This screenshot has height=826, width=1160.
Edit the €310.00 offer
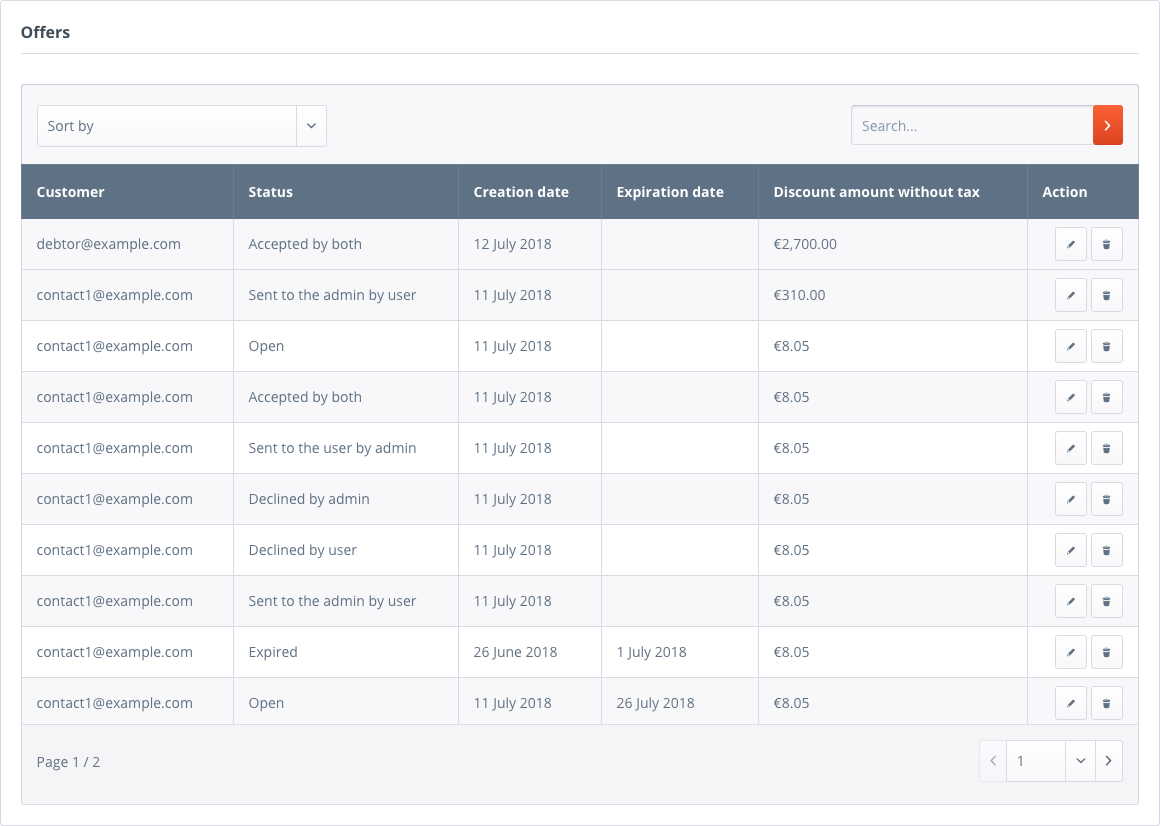(1070, 295)
